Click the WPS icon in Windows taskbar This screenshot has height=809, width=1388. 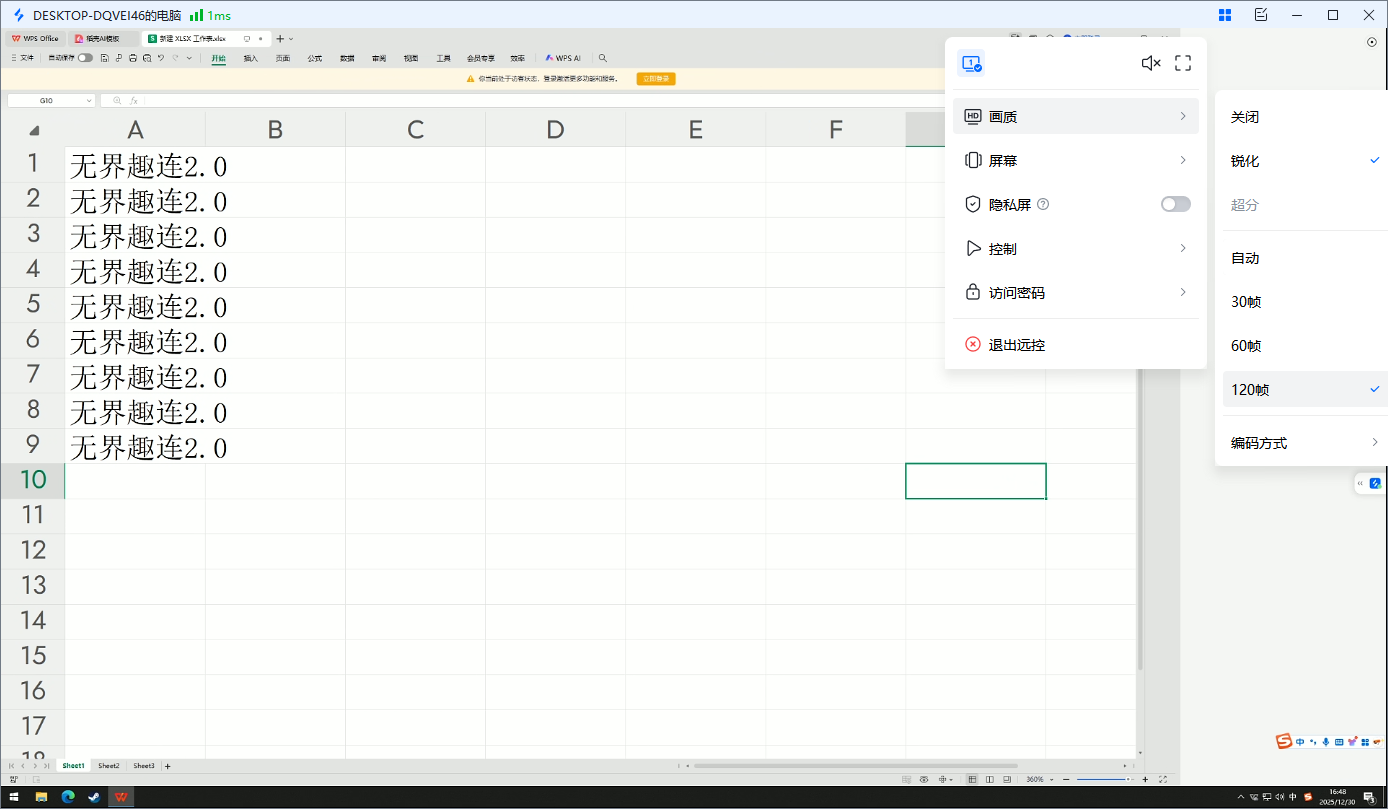[121, 797]
